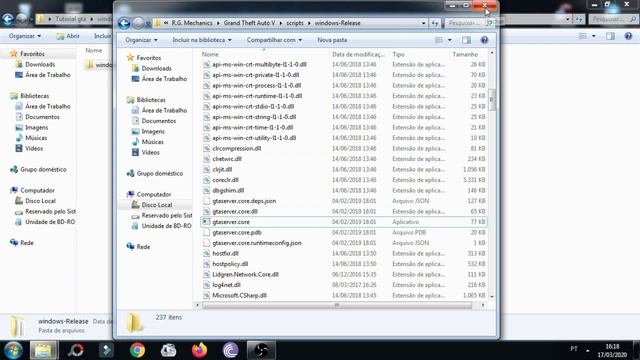Click Nova pasta button

[332, 40]
